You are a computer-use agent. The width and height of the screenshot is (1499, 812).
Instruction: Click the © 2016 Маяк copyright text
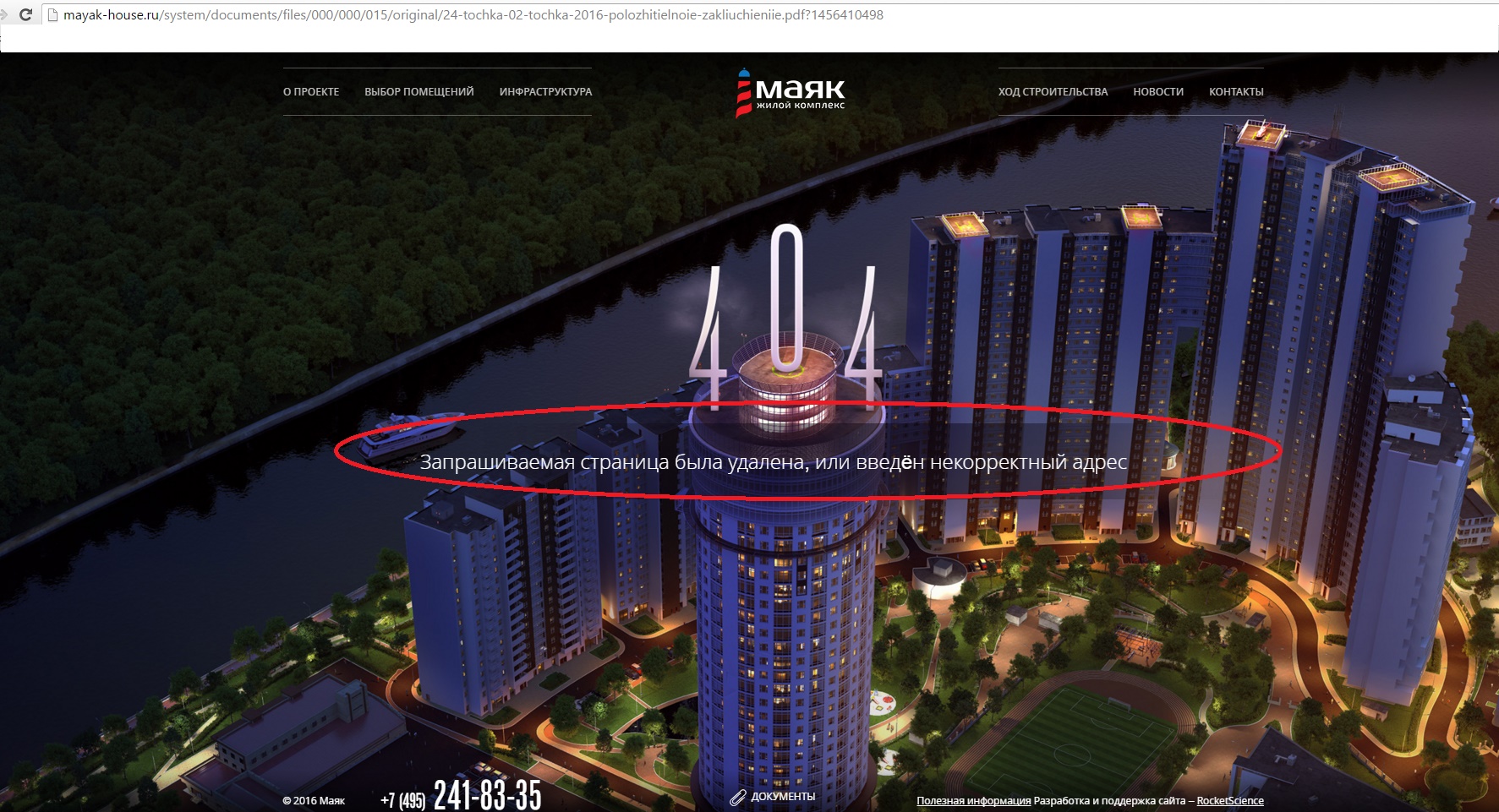point(314,801)
